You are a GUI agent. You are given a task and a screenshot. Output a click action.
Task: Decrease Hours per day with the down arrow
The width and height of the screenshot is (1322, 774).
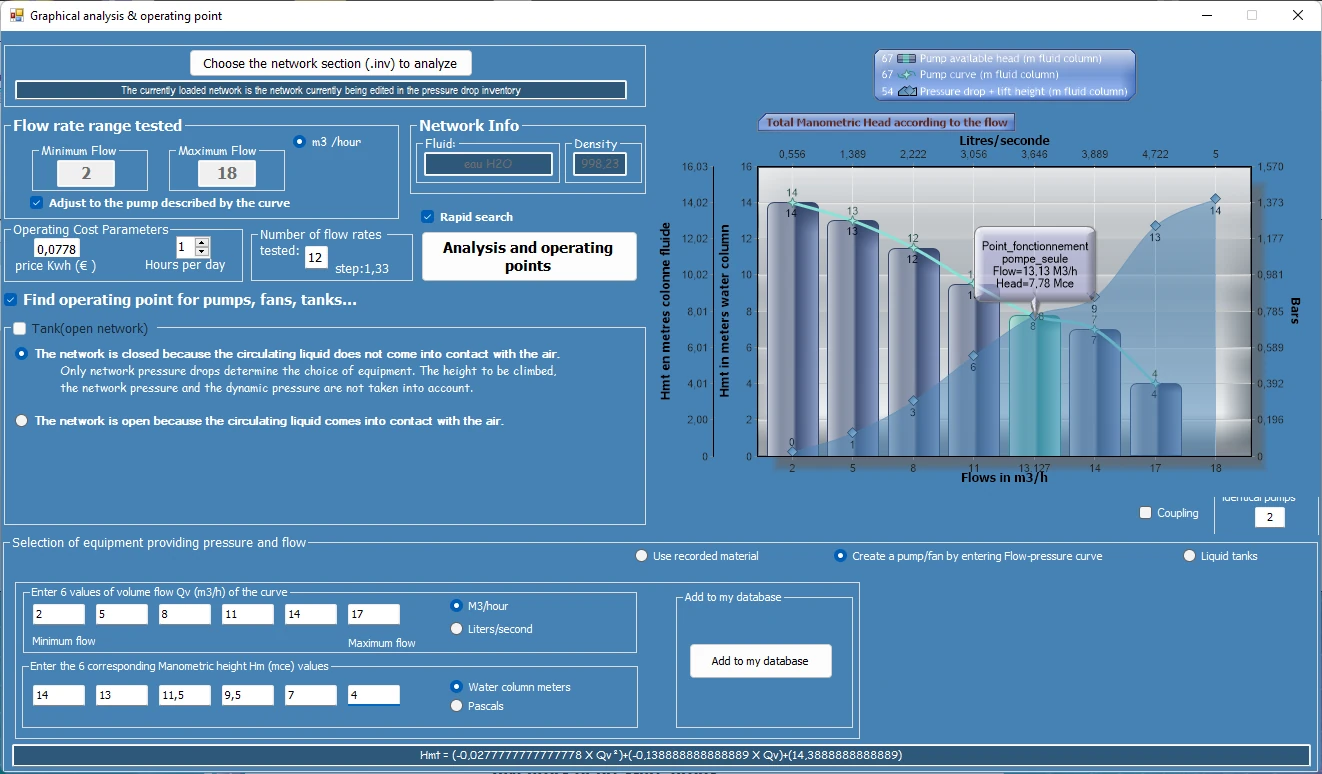[x=202, y=252]
